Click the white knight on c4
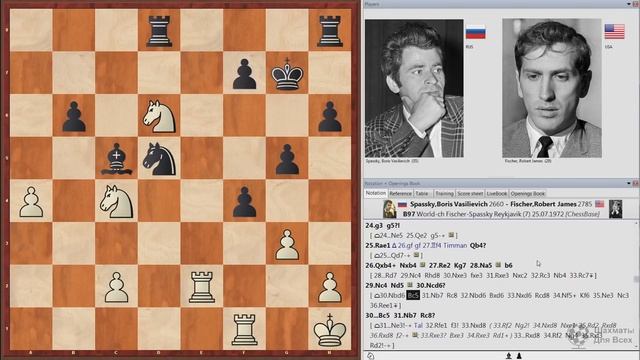 (117, 202)
